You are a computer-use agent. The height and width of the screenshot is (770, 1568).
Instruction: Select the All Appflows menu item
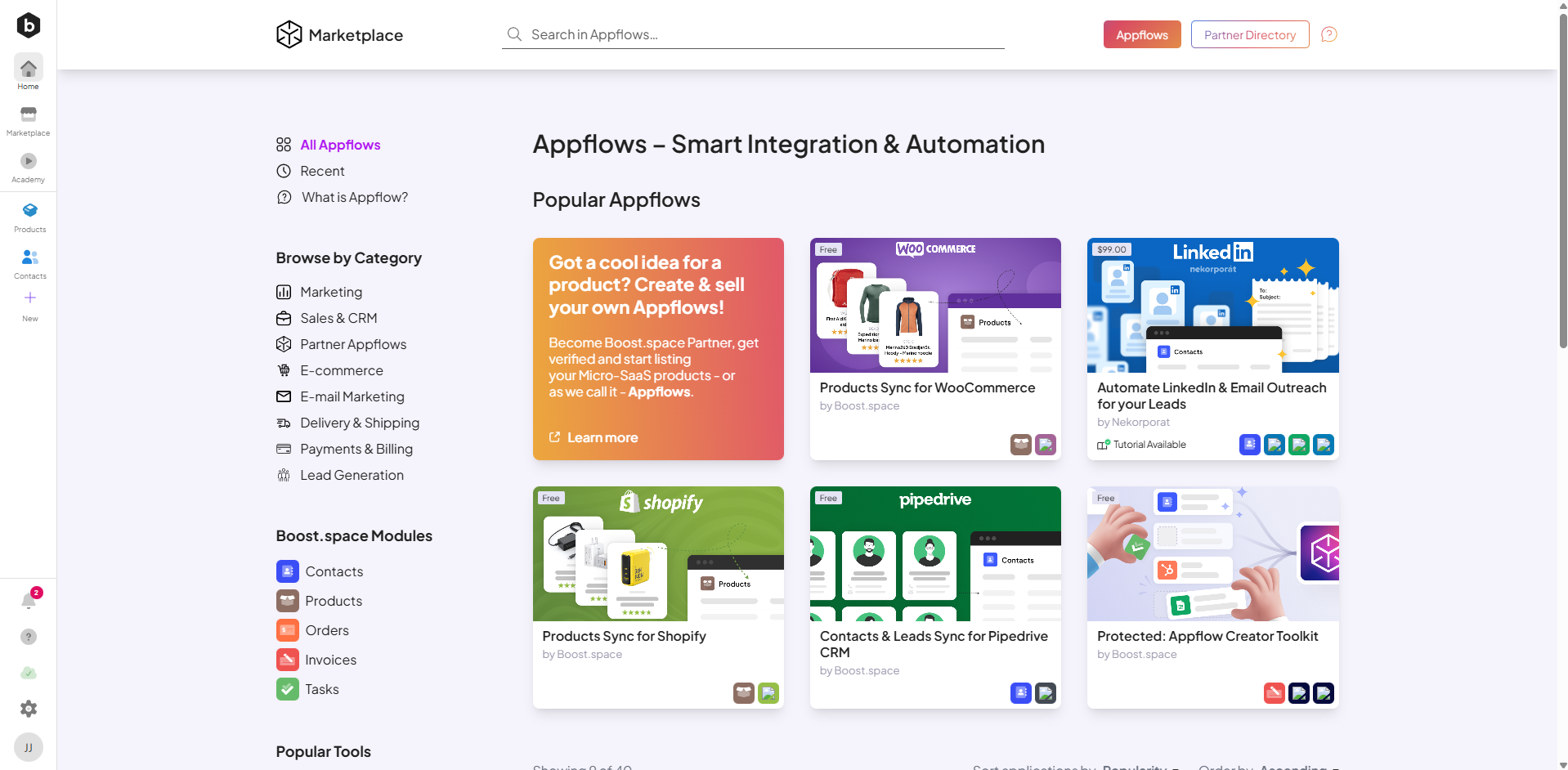pyautogui.click(x=340, y=145)
